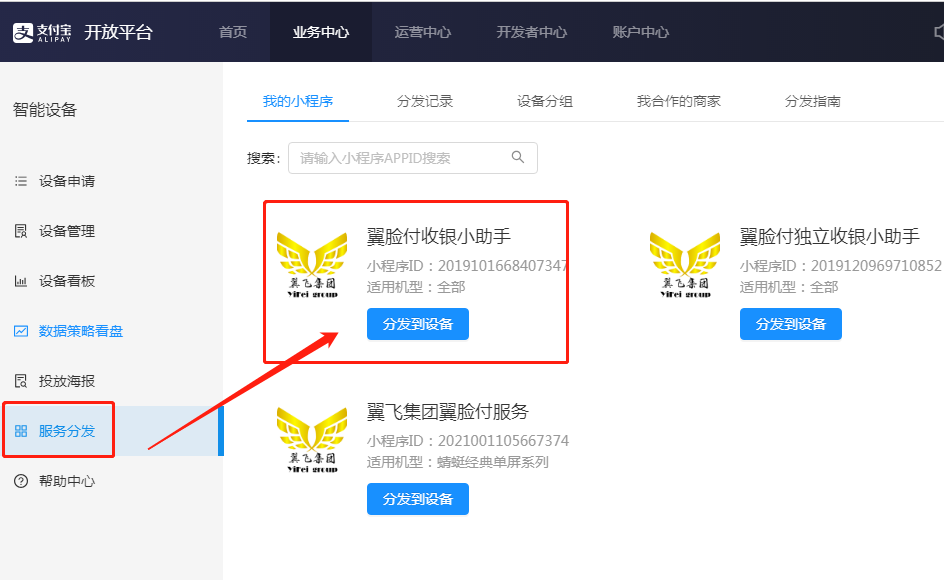Open 数据策略看盘 in the sidebar
Screen dimensions: 944x580
pyautogui.click(x=81, y=331)
